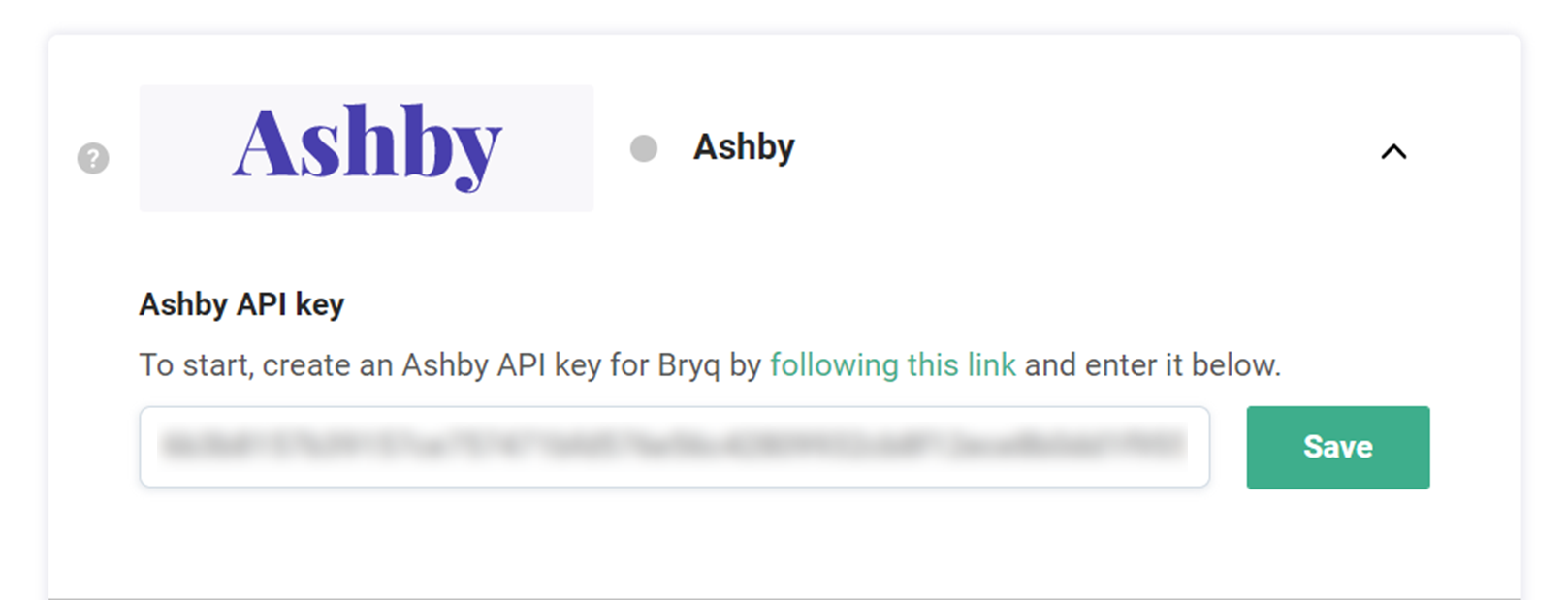The image size is (1568, 600).
Task: Focus the Ashby API key input field
Action: click(x=674, y=447)
